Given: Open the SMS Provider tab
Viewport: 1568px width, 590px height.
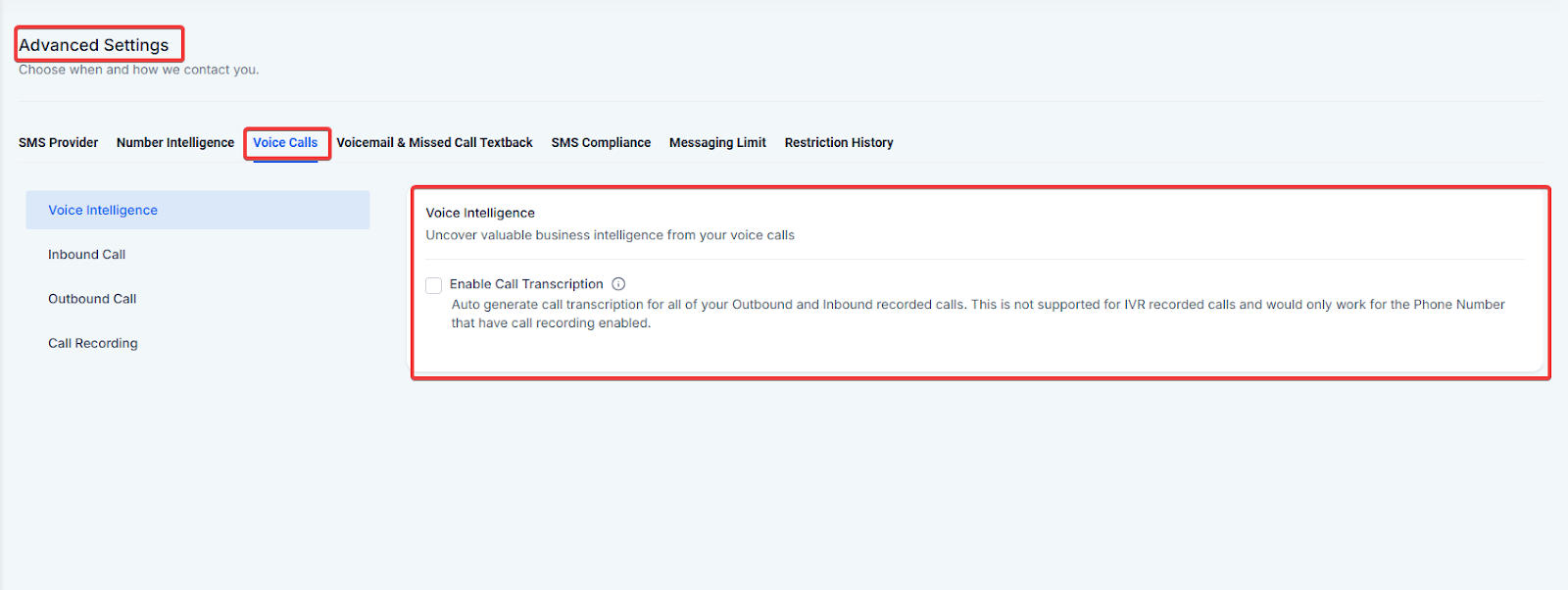Looking at the screenshot, I should (x=59, y=143).
